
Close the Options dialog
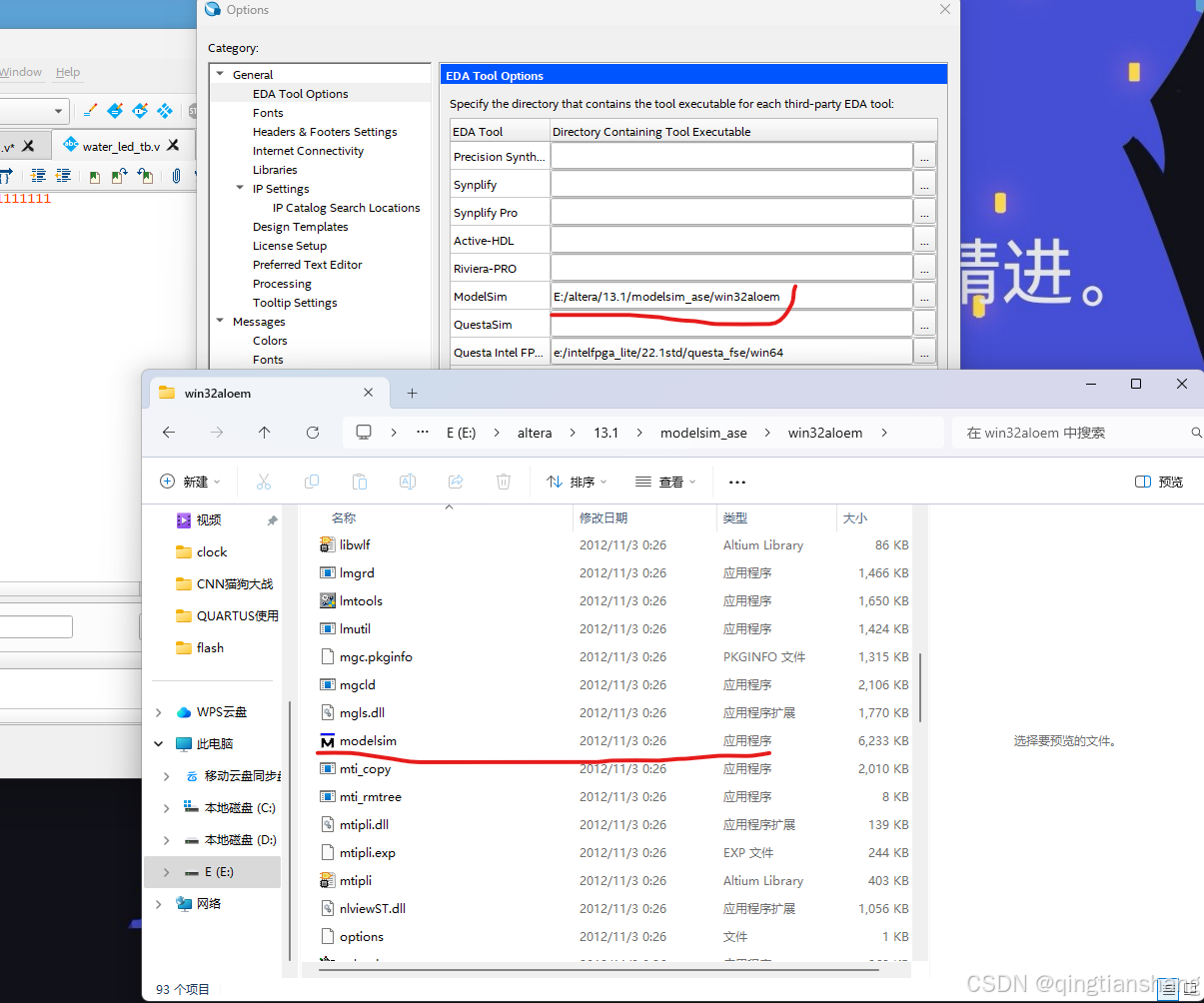pyautogui.click(x=945, y=9)
